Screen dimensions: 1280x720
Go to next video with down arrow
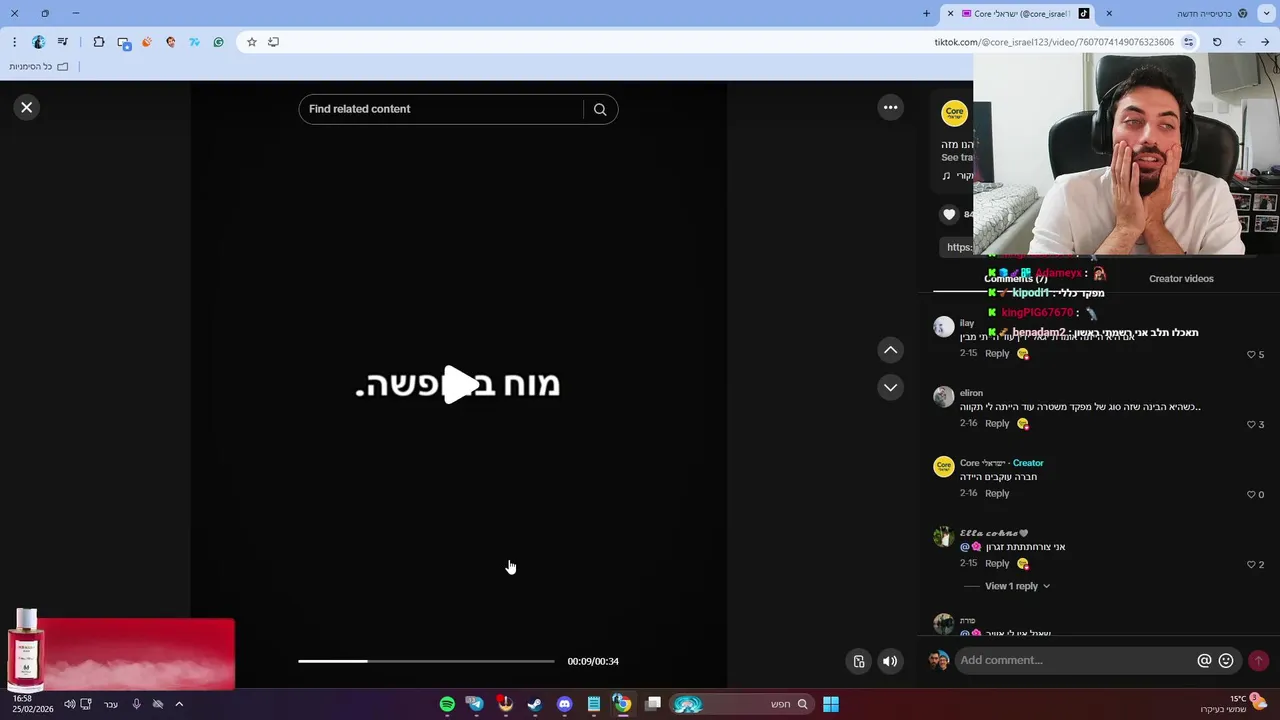click(890, 387)
